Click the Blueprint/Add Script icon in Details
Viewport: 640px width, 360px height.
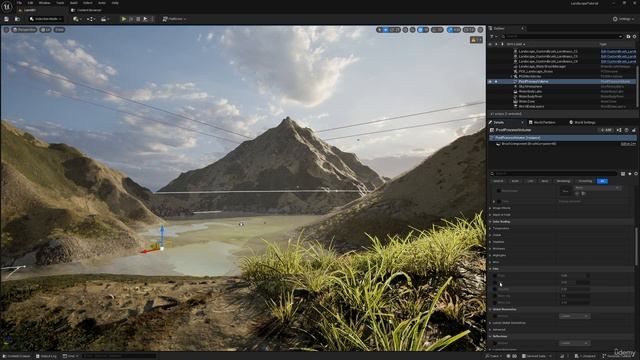tap(619, 130)
